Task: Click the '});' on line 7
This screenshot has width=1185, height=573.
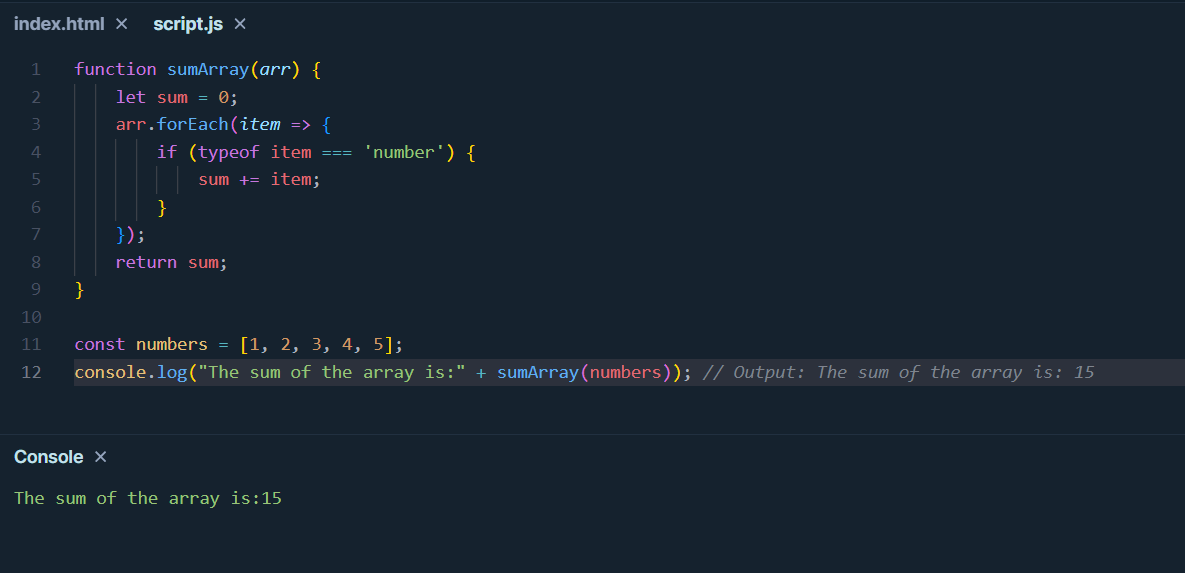Action: tap(130, 234)
